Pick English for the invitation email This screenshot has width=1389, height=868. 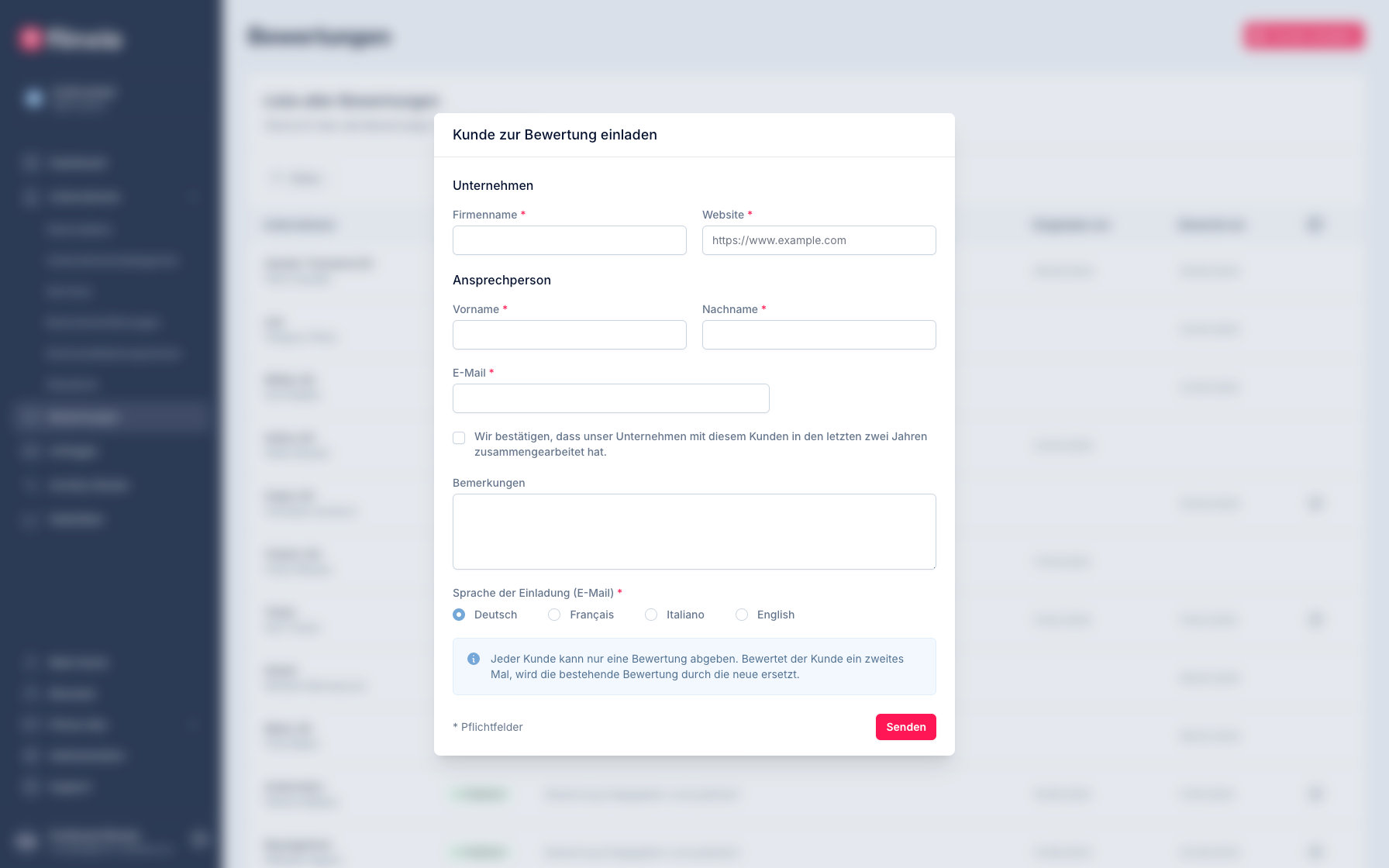pos(742,615)
